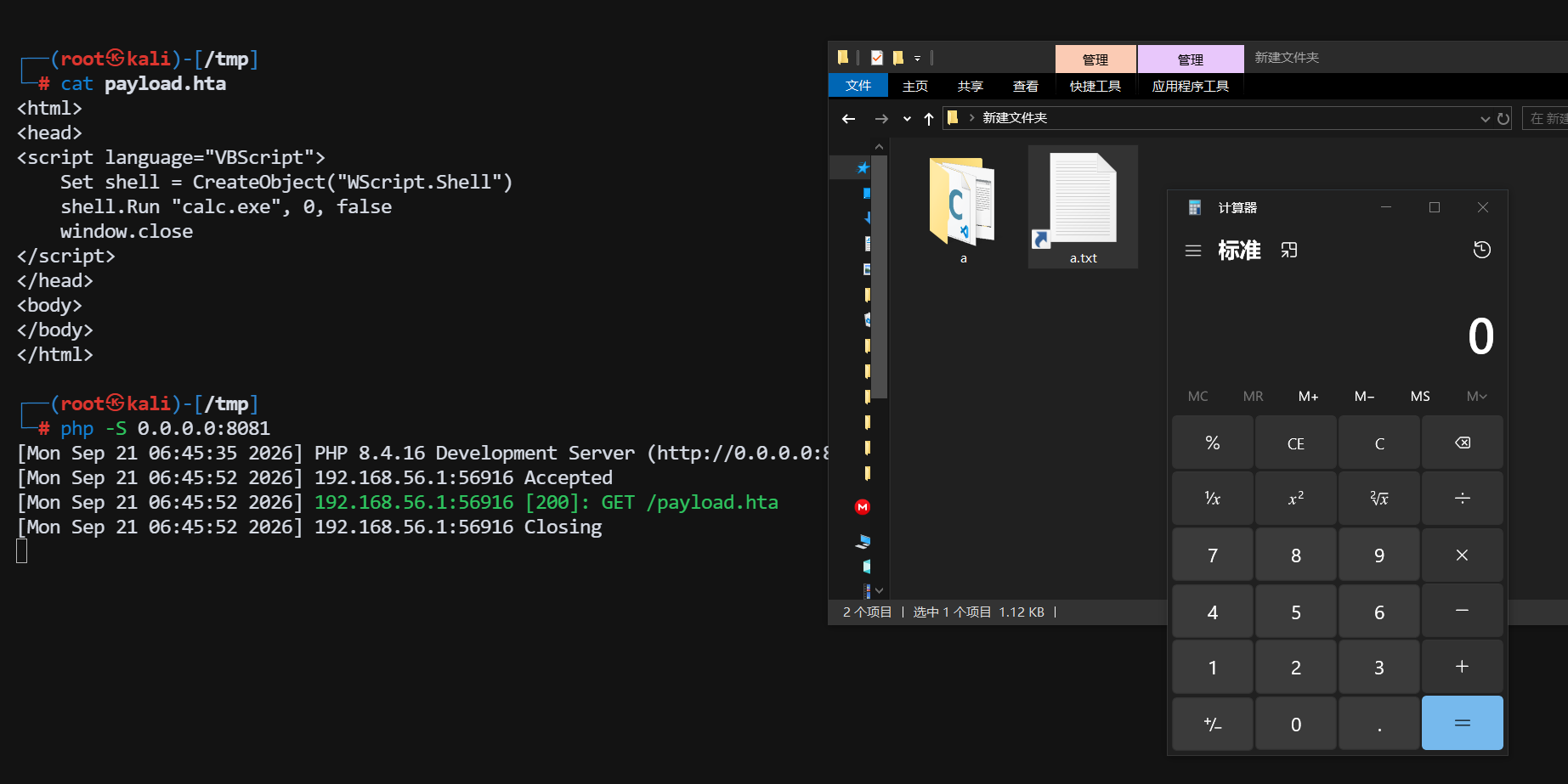Refresh the Explorer folder view
Viewport: 1568px width, 784px height.
[1503, 119]
